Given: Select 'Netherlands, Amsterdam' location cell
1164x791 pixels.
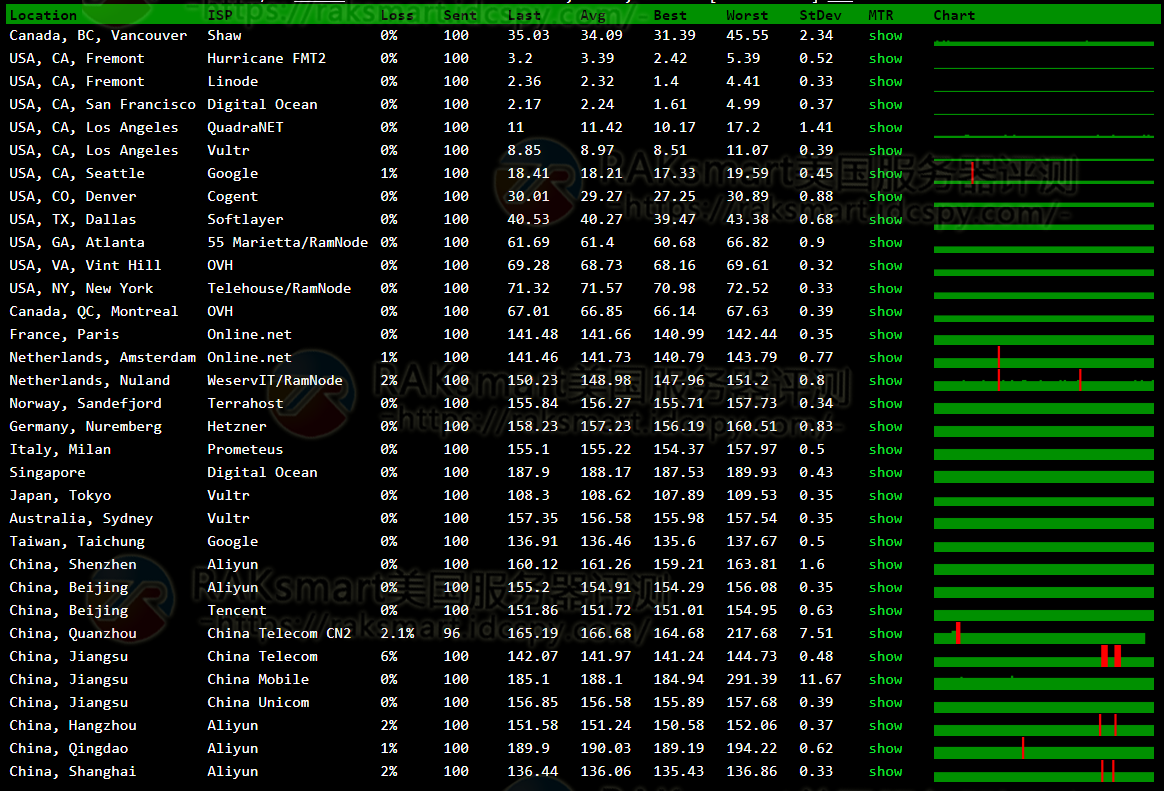Looking at the screenshot, I should 102,358.
